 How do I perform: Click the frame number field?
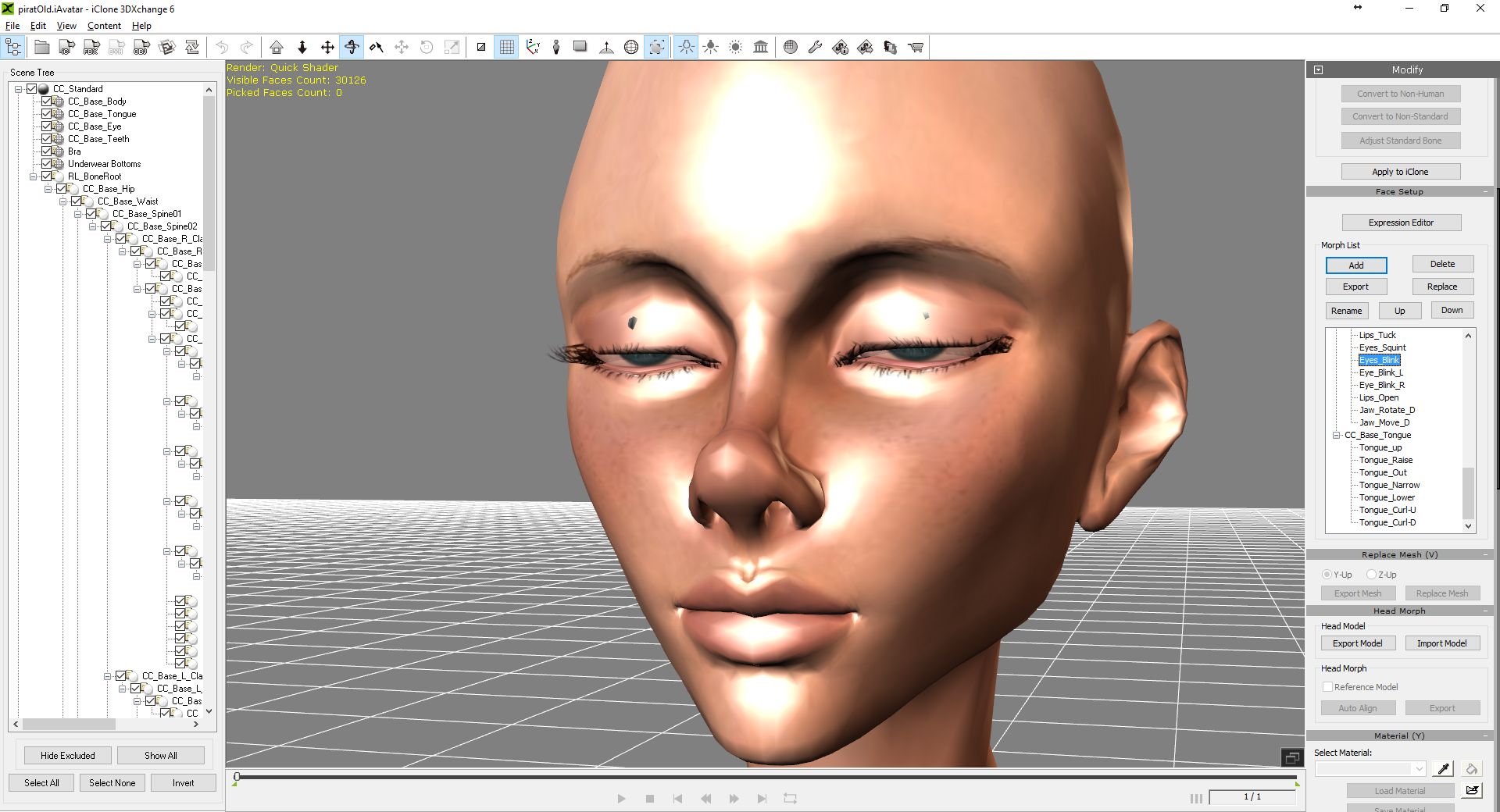coord(1252,797)
